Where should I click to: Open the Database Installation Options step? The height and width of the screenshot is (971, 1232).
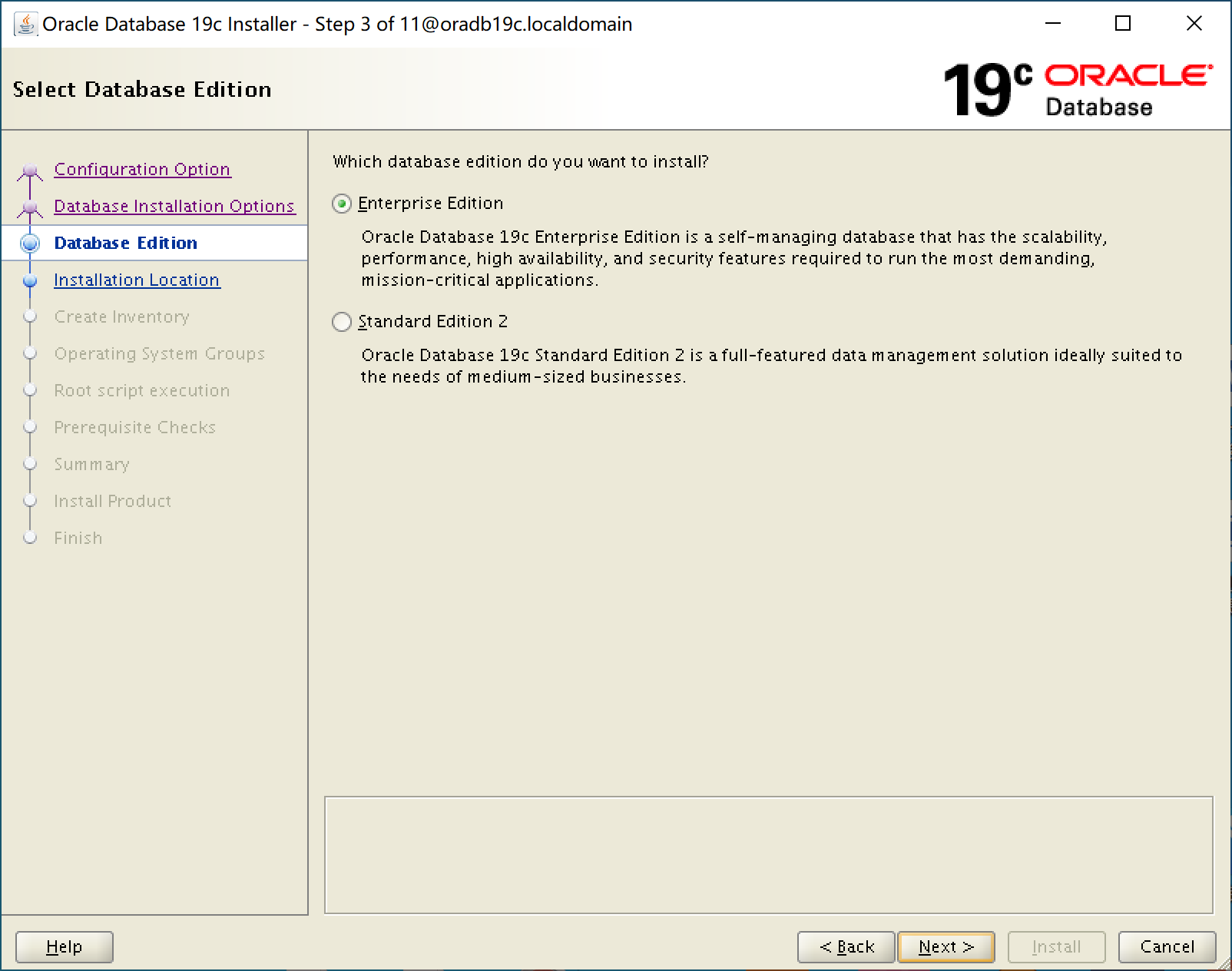point(174,206)
